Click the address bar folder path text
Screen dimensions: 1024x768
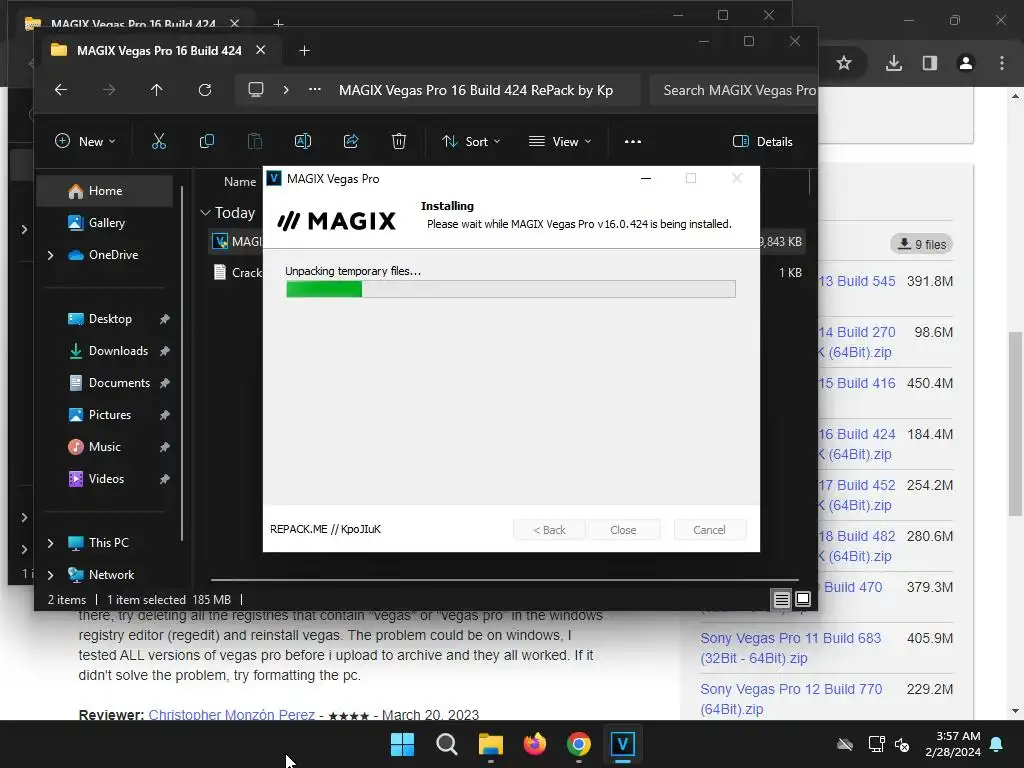pos(475,90)
